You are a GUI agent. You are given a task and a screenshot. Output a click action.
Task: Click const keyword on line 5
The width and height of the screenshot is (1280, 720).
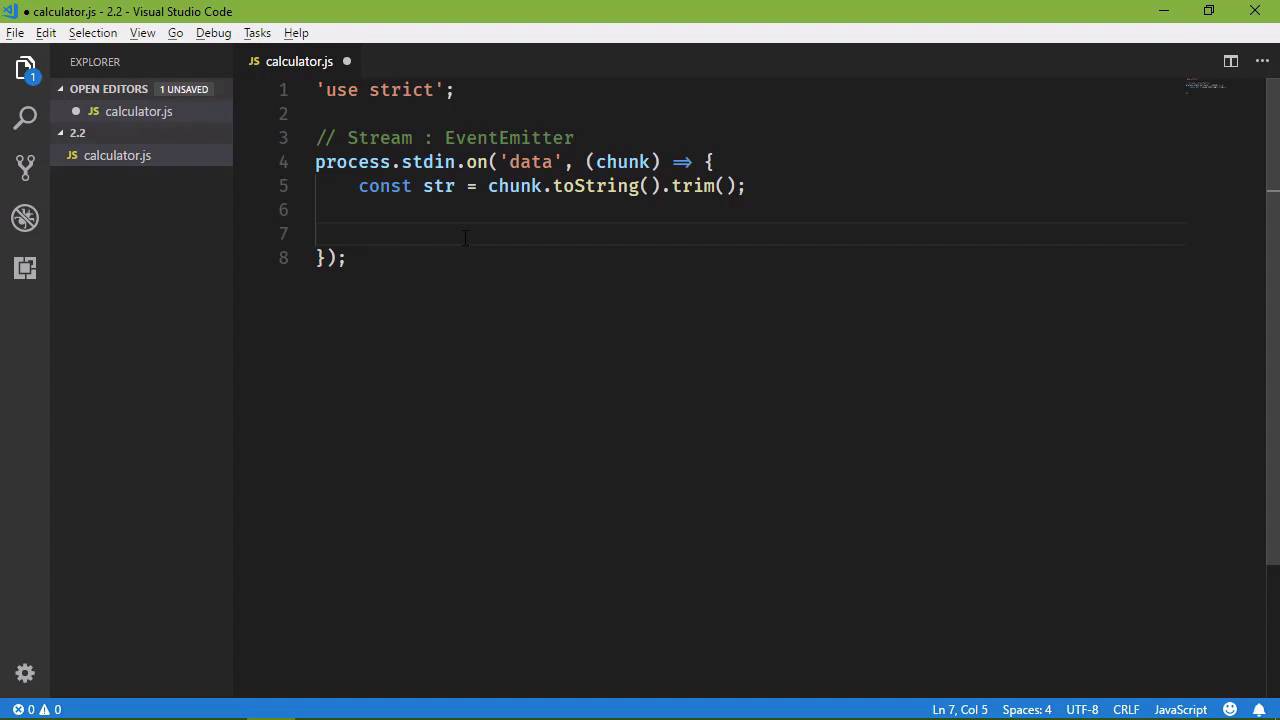(385, 186)
